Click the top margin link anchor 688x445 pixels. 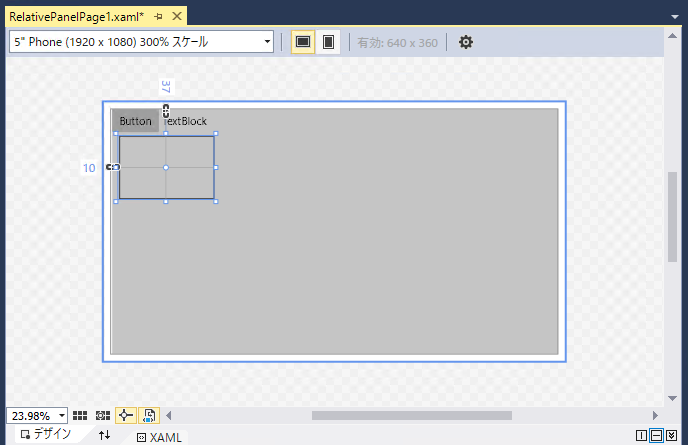tap(166, 111)
